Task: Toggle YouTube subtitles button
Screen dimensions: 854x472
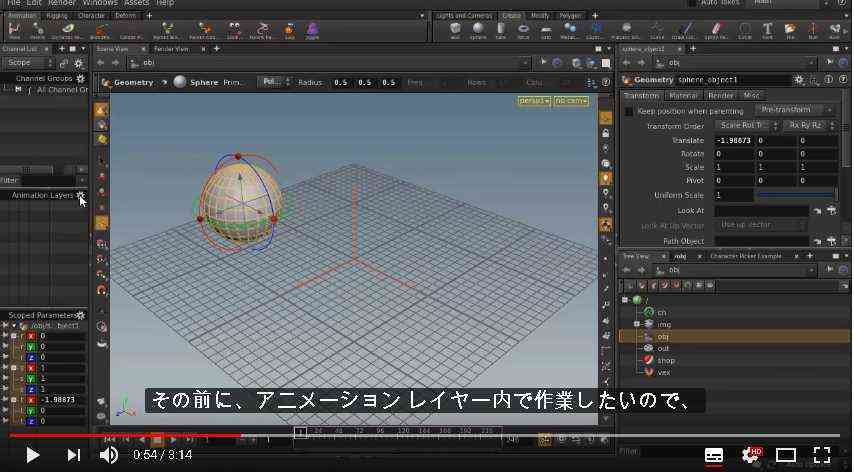Action: click(714, 455)
